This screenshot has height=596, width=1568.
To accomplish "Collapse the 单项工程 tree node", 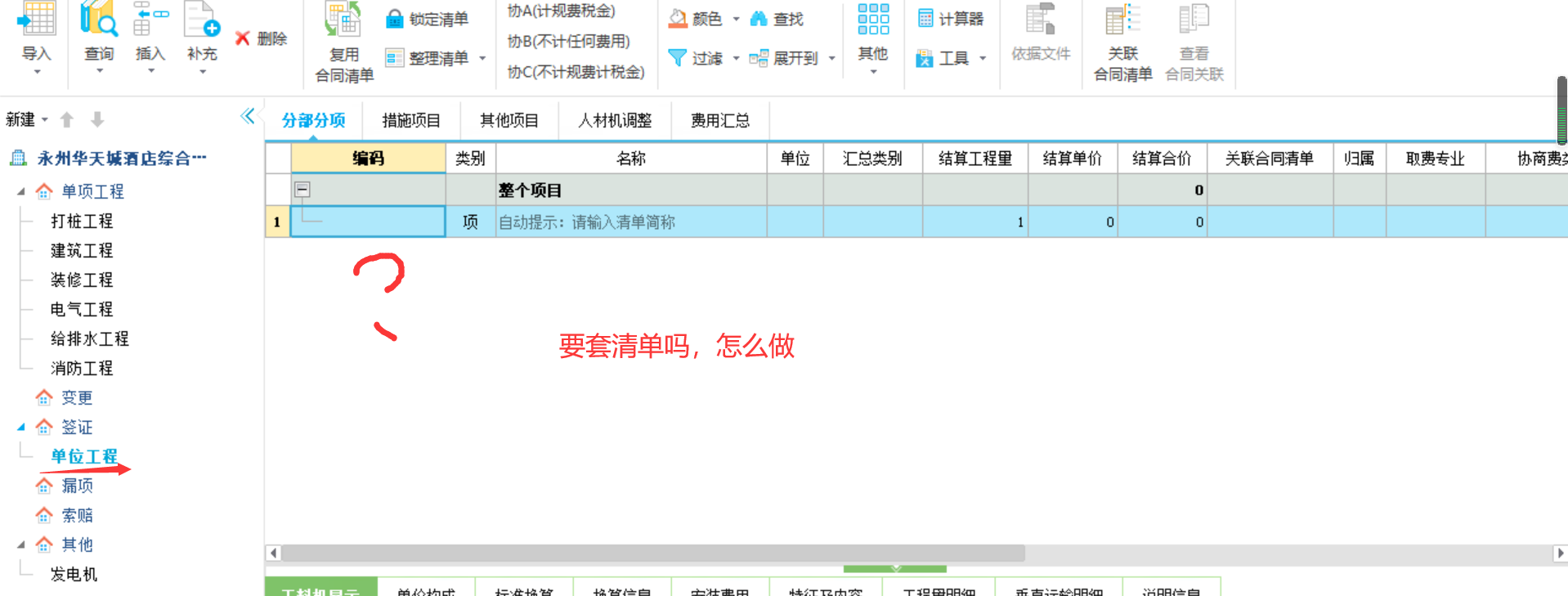I will click(21, 191).
